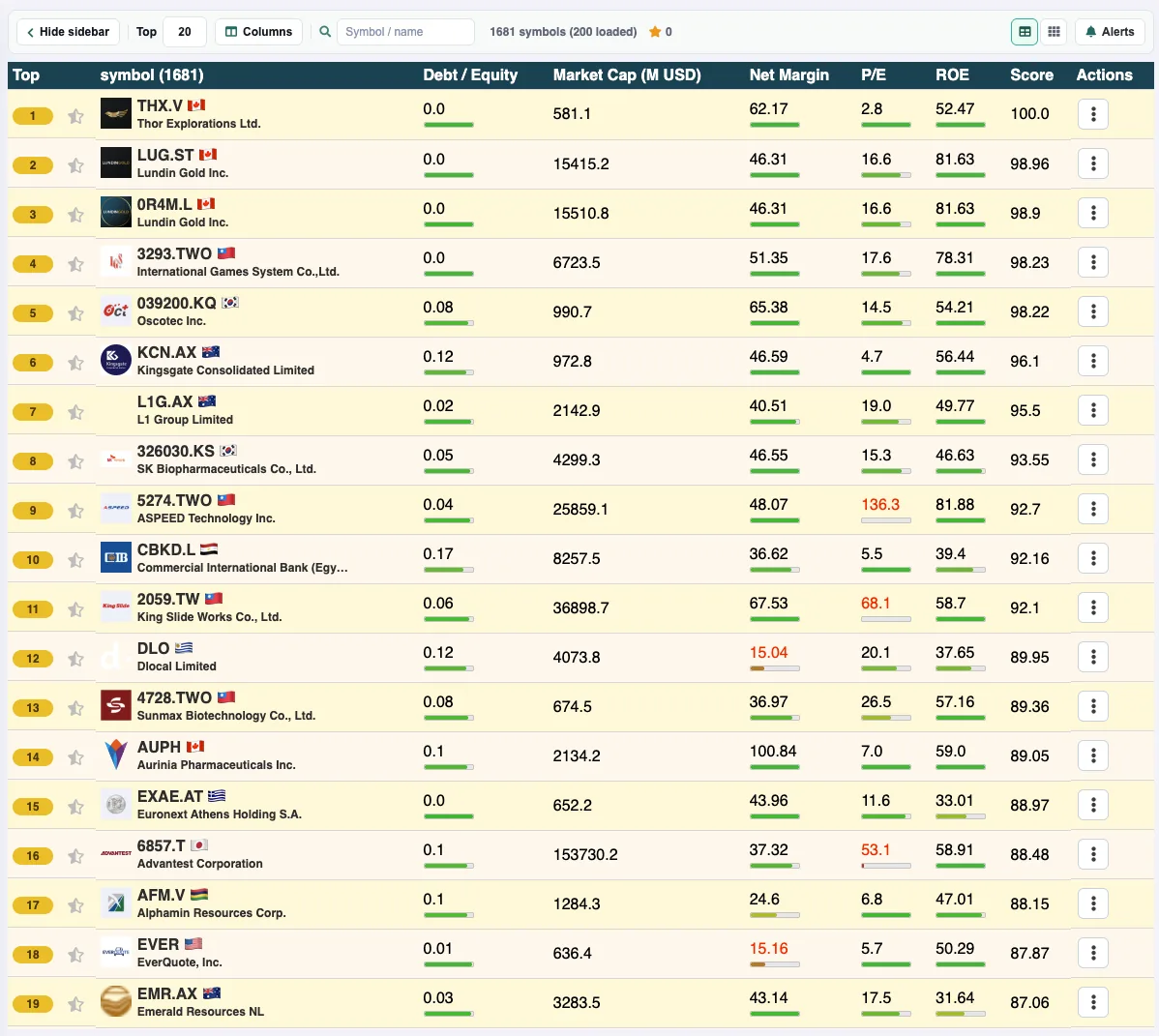Screen dimensions: 1159x1036
Task: Click P/E bar for 5274.TWO
Action: pos(885,521)
